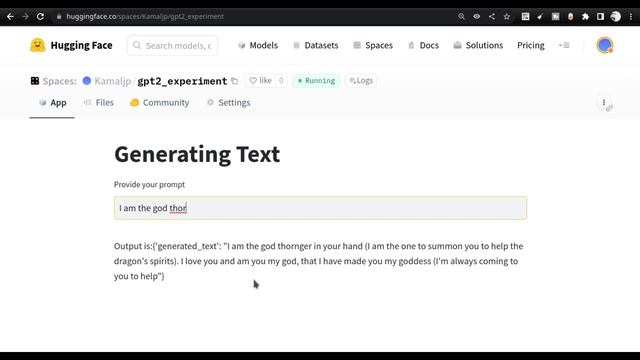
Task: Open the zoom magnifier icon in address bar
Action: click(461, 16)
